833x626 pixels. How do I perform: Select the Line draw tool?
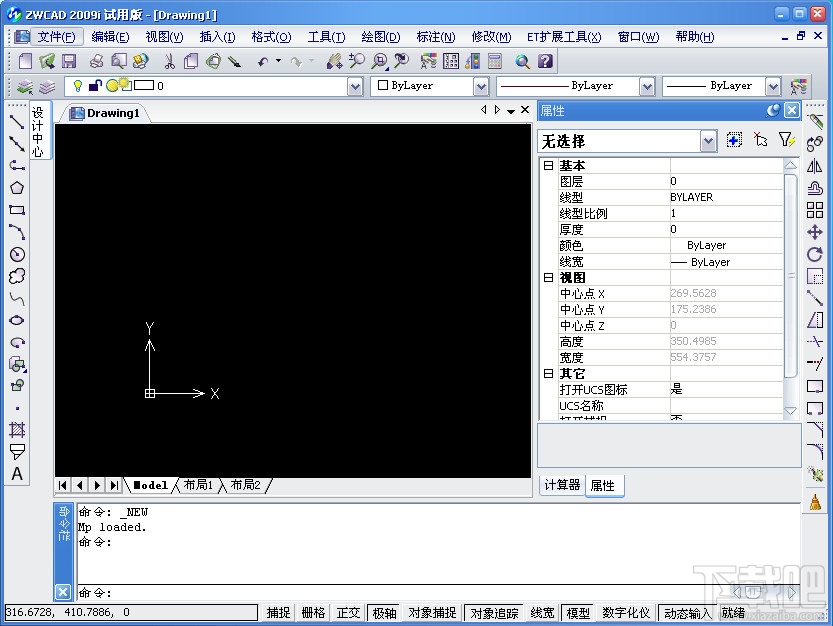coord(17,122)
